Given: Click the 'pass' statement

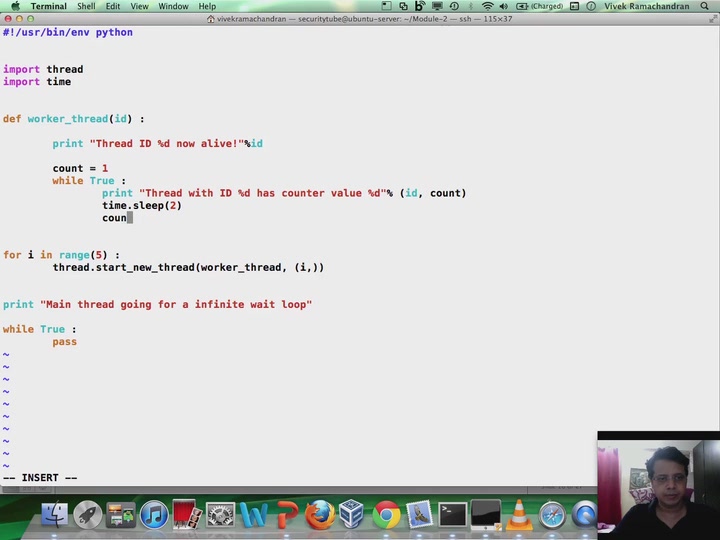Looking at the screenshot, I should 65,342.
